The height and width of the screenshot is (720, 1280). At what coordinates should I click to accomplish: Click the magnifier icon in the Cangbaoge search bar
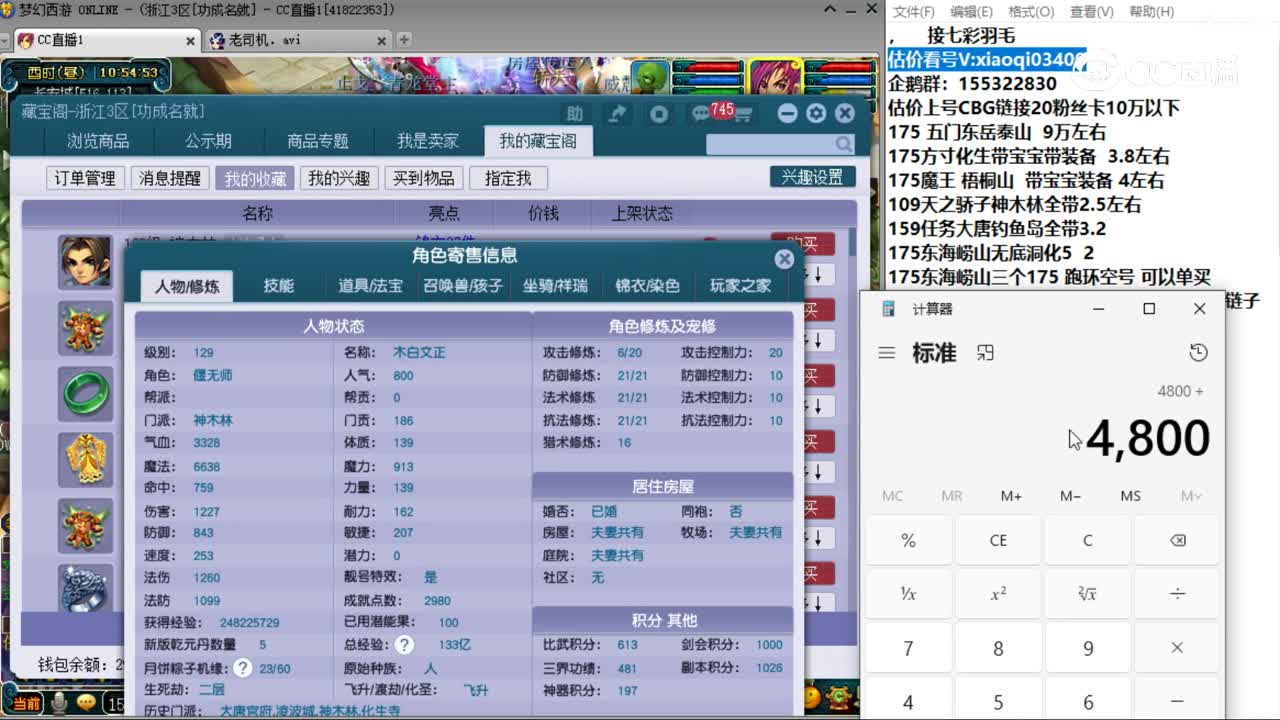[843, 144]
